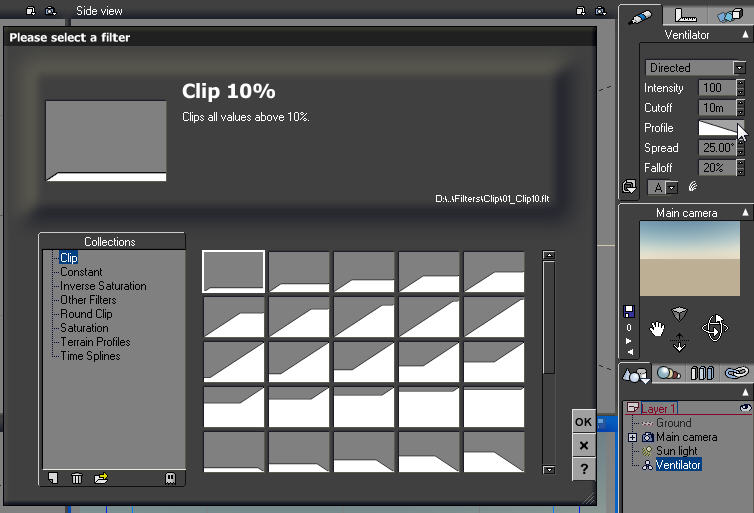Viewport: 754px width, 513px height.
Task: Click the blue floppy disk save camera icon
Action: (629, 312)
